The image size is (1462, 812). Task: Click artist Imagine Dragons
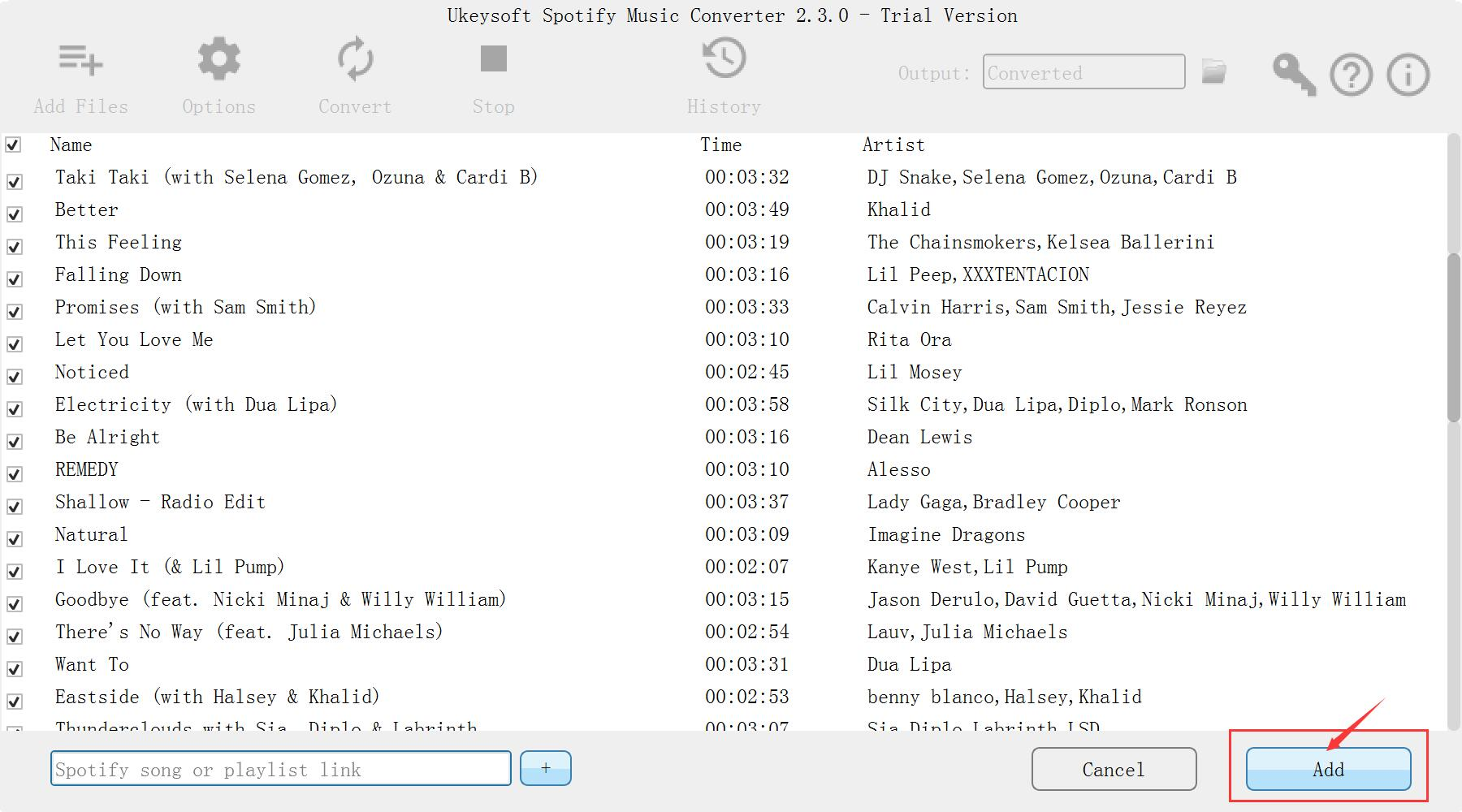click(946, 534)
